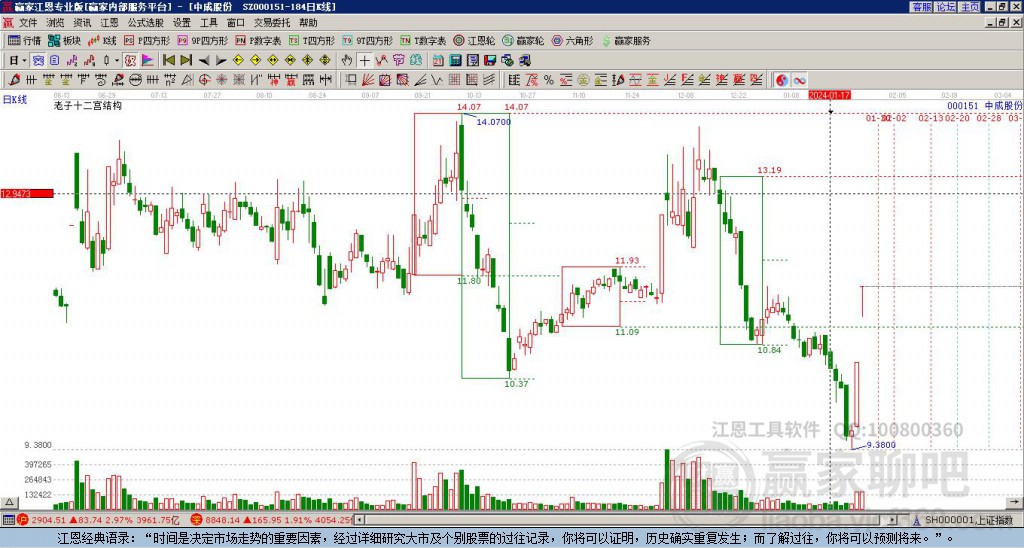Open the calendar icon in toolbar

pos(438,60)
